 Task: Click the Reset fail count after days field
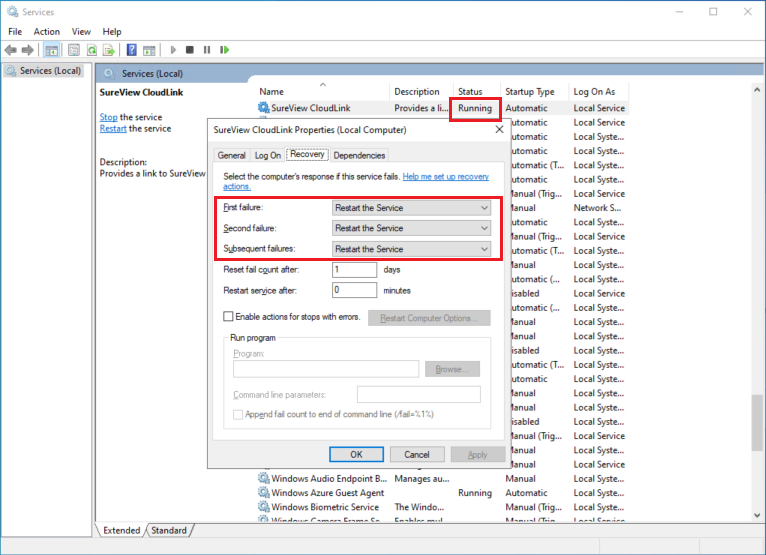[354, 270]
